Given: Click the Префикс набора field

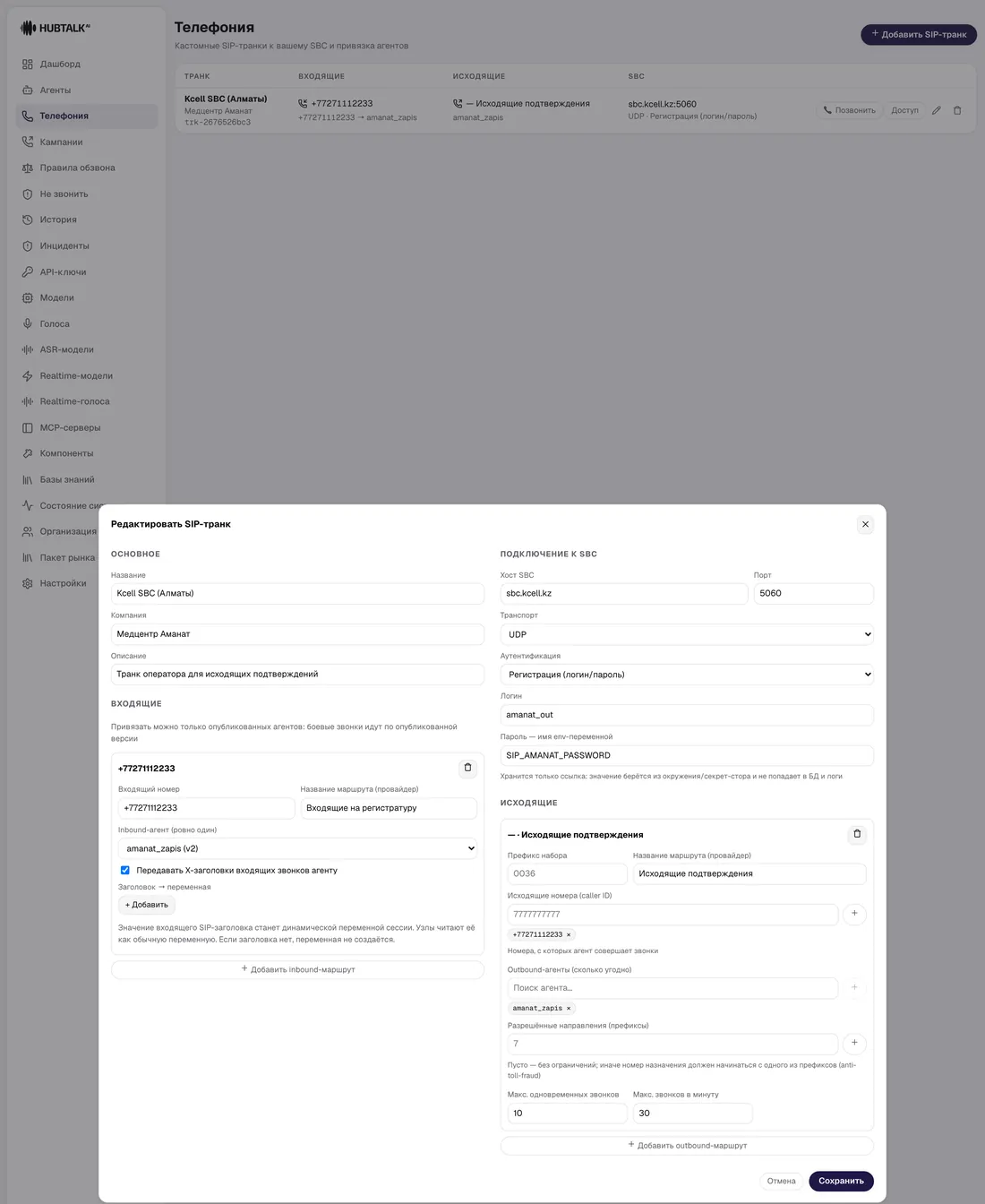Looking at the screenshot, I should (x=567, y=874).
